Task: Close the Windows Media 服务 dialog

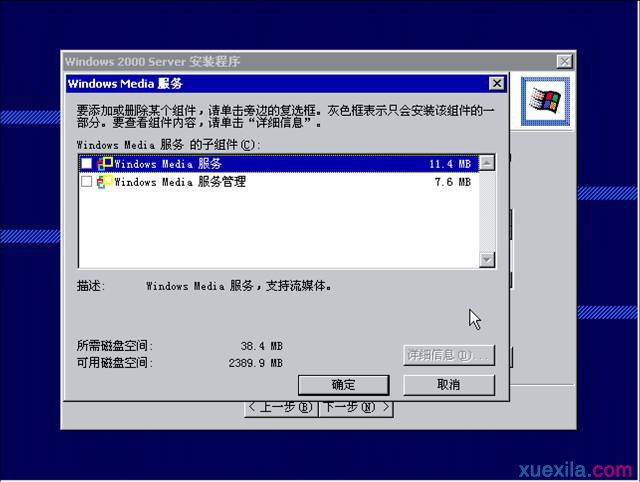Action: tap(497, 84)
